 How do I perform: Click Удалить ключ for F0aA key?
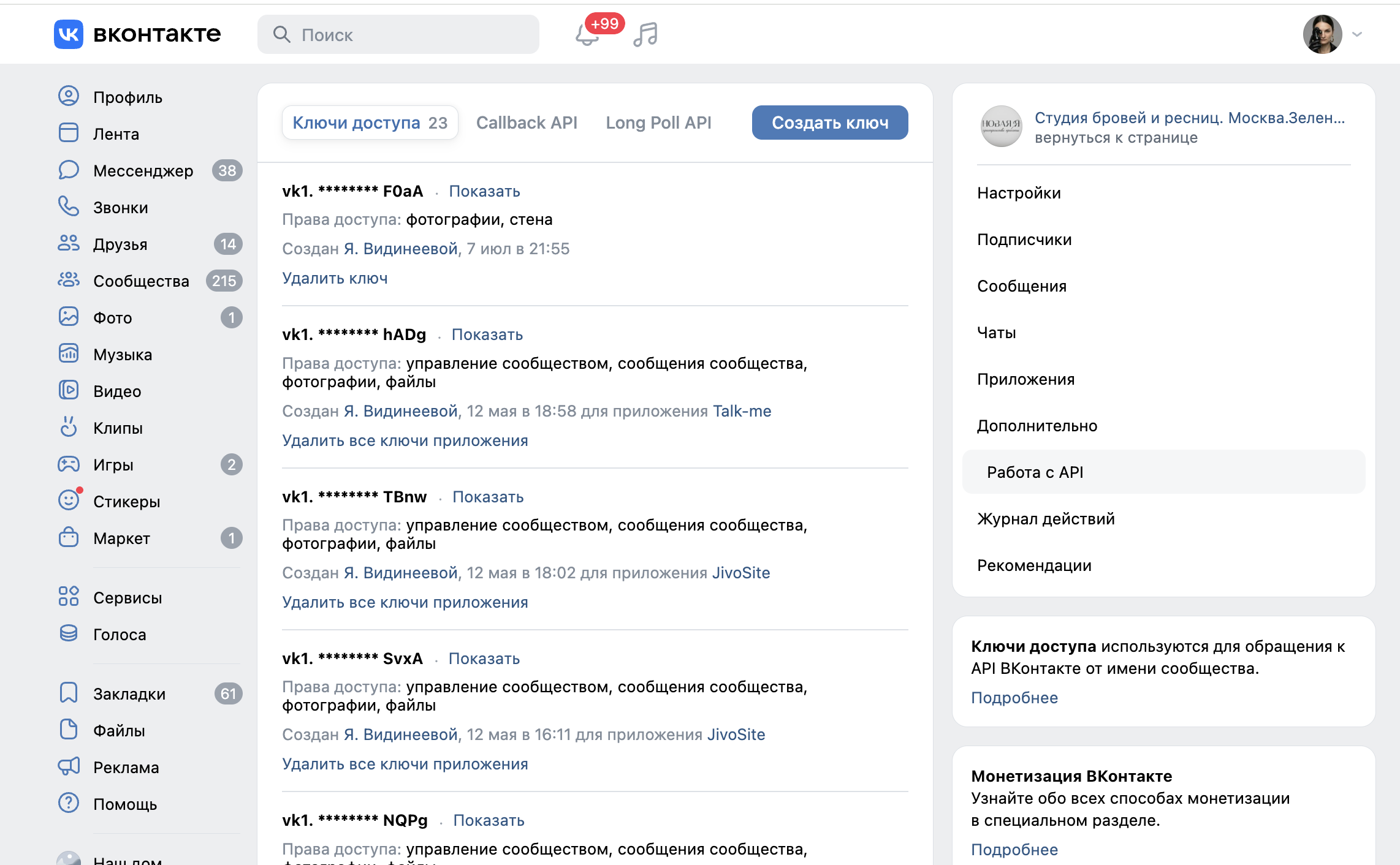pos(335,278)
